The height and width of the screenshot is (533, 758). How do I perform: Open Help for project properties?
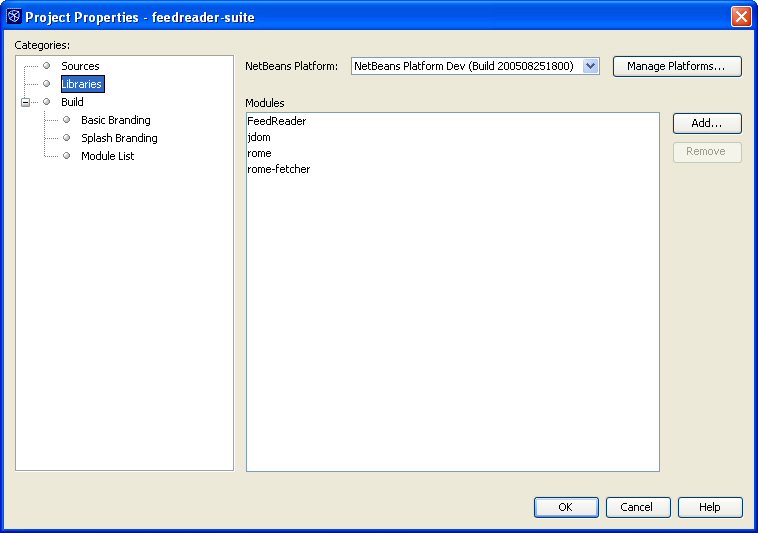[710, 507]
